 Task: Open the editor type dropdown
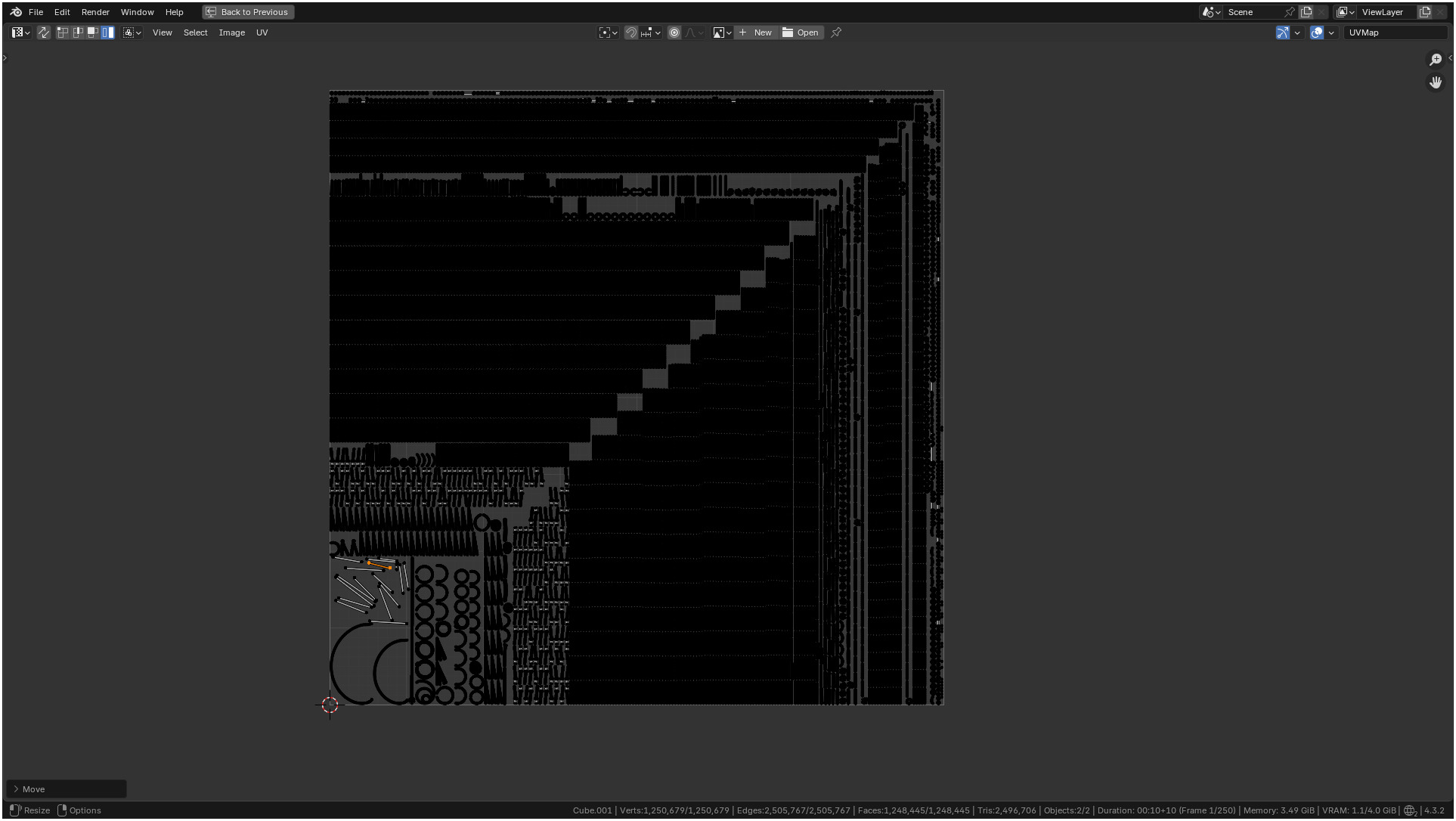[20, 33]
